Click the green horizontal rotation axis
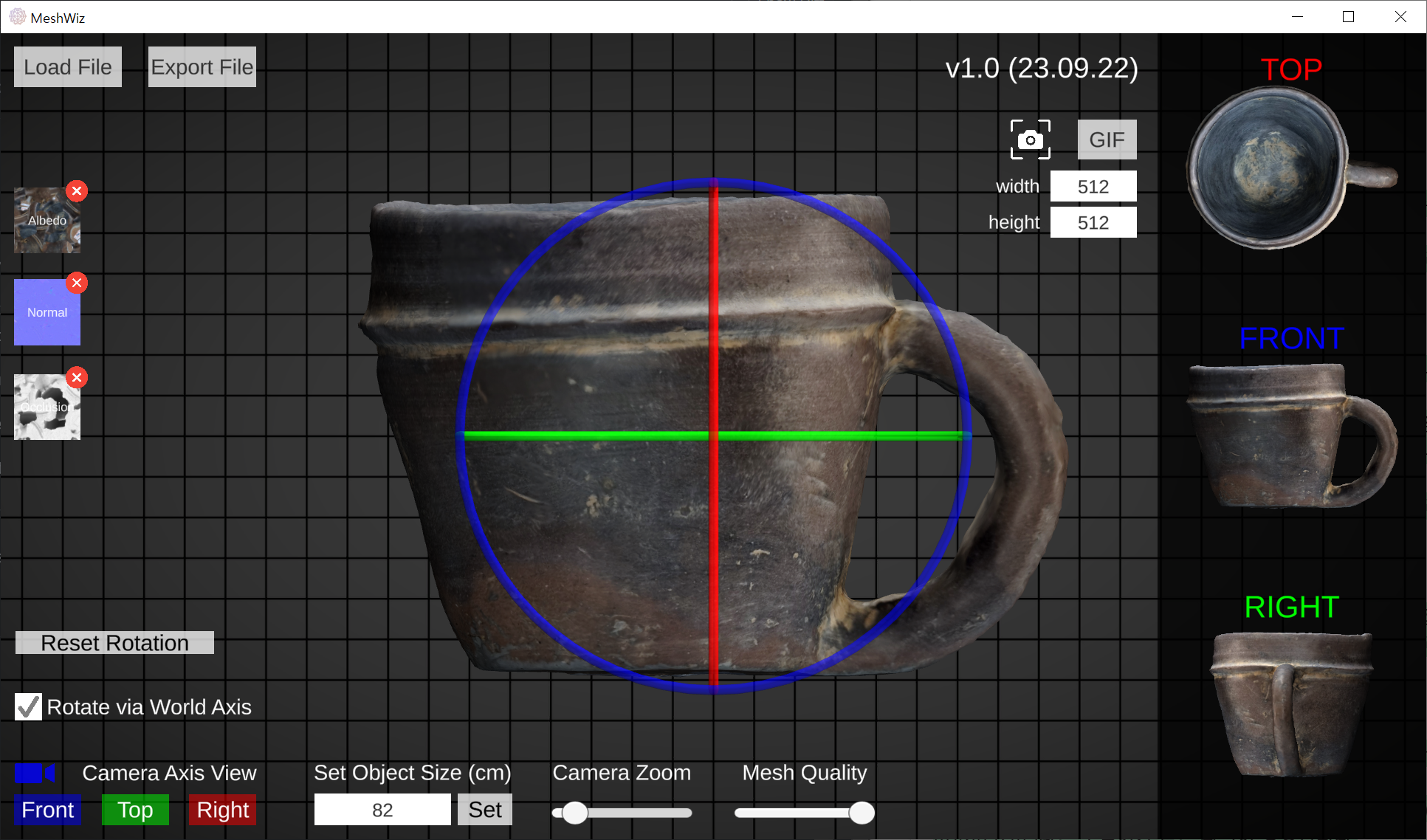 (x=714, y=436)
